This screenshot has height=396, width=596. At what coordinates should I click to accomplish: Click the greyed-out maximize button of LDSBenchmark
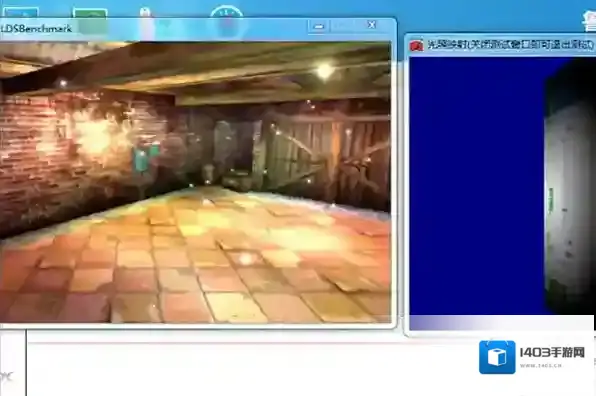click(344, 25)
